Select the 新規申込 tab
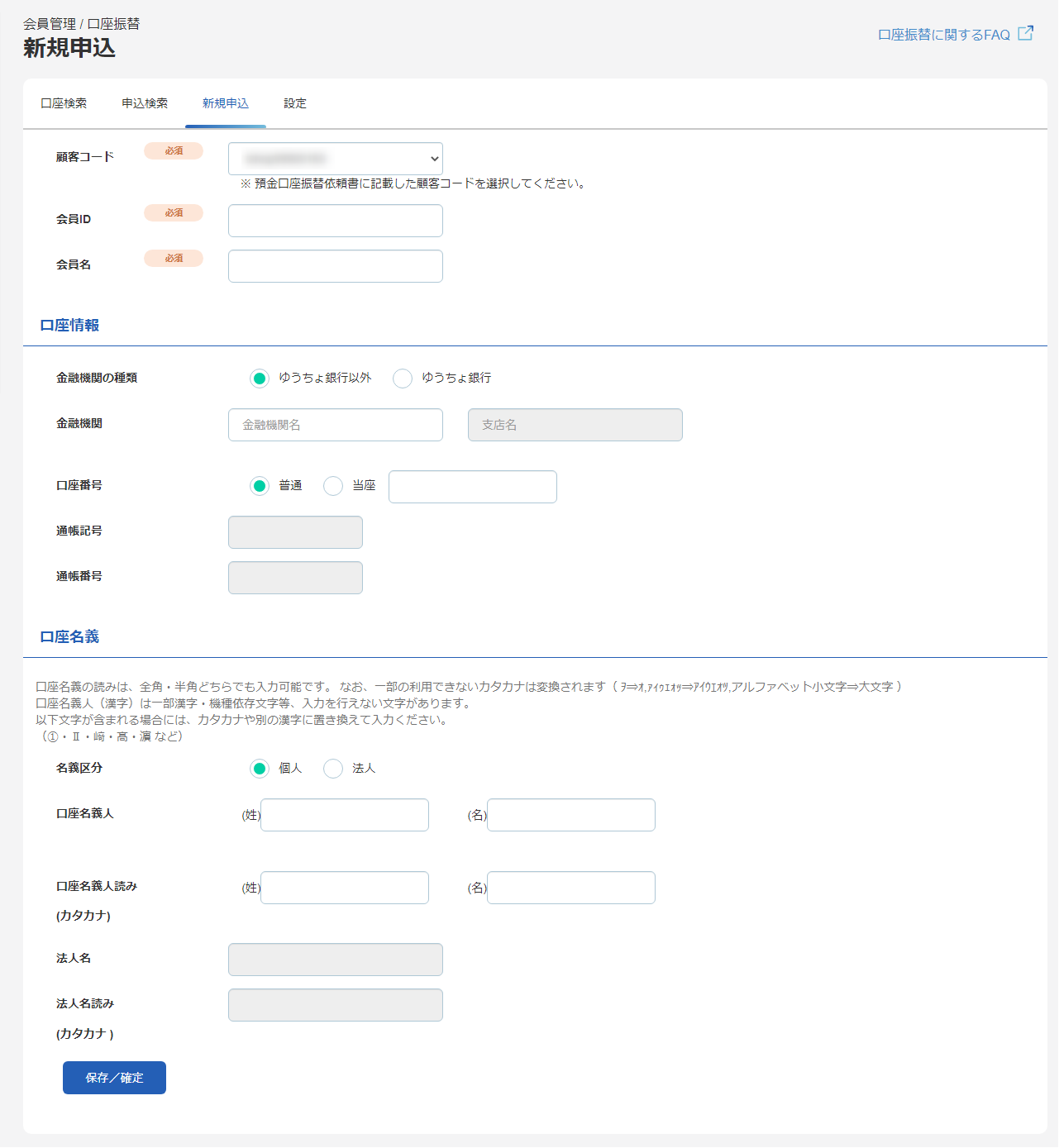This screenshot has width=1059, height=1148. point(226,103)
